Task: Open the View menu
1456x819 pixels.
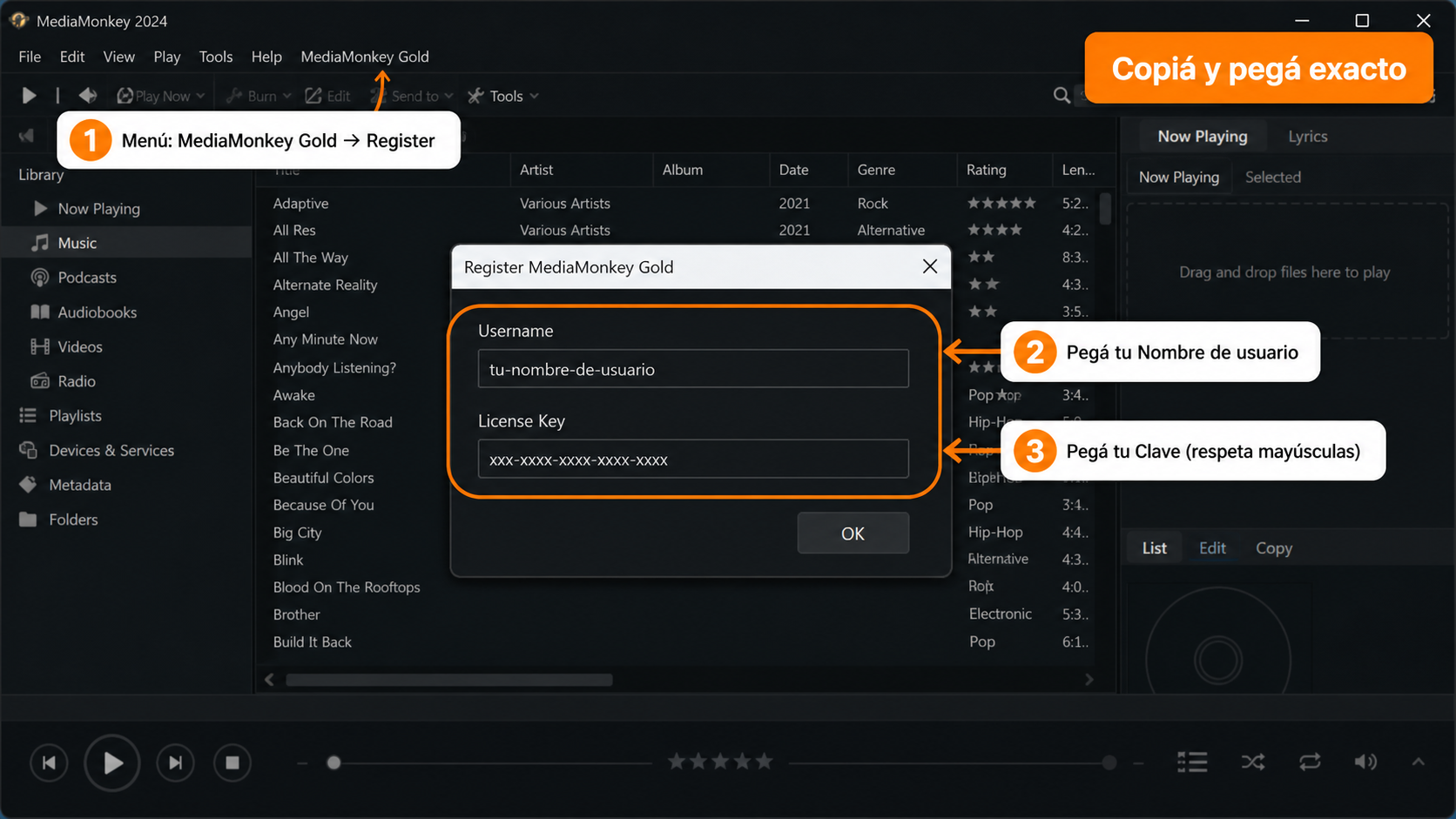Action: tap(119, 57)
